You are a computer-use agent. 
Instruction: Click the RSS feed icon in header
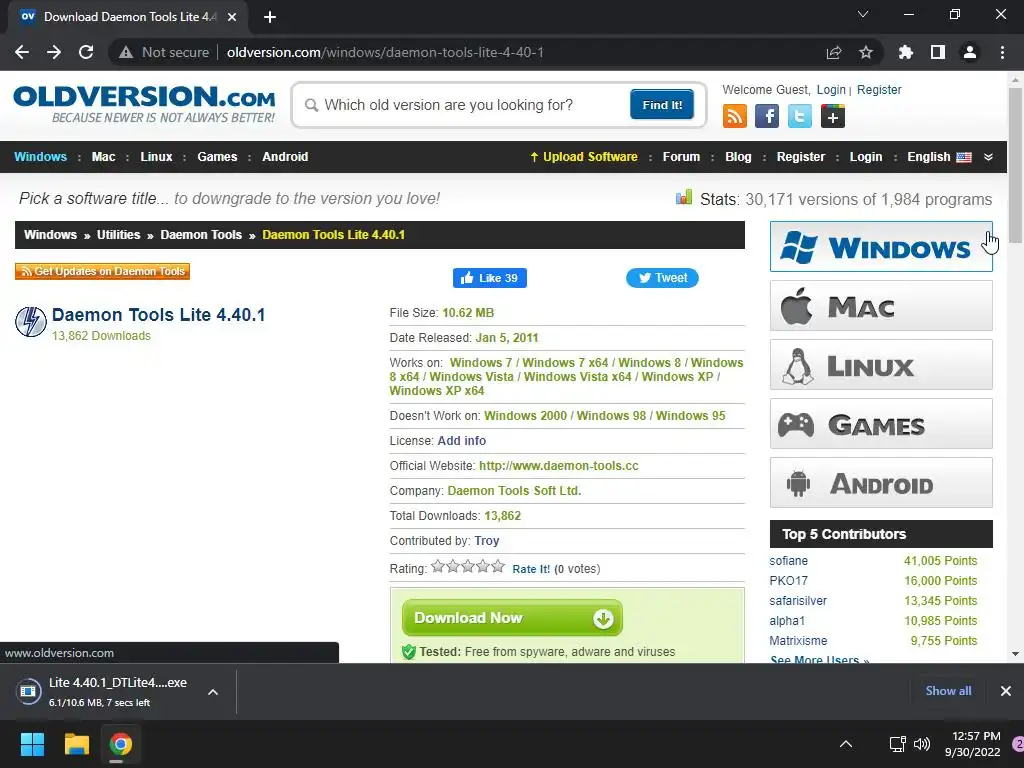point(735,116)
